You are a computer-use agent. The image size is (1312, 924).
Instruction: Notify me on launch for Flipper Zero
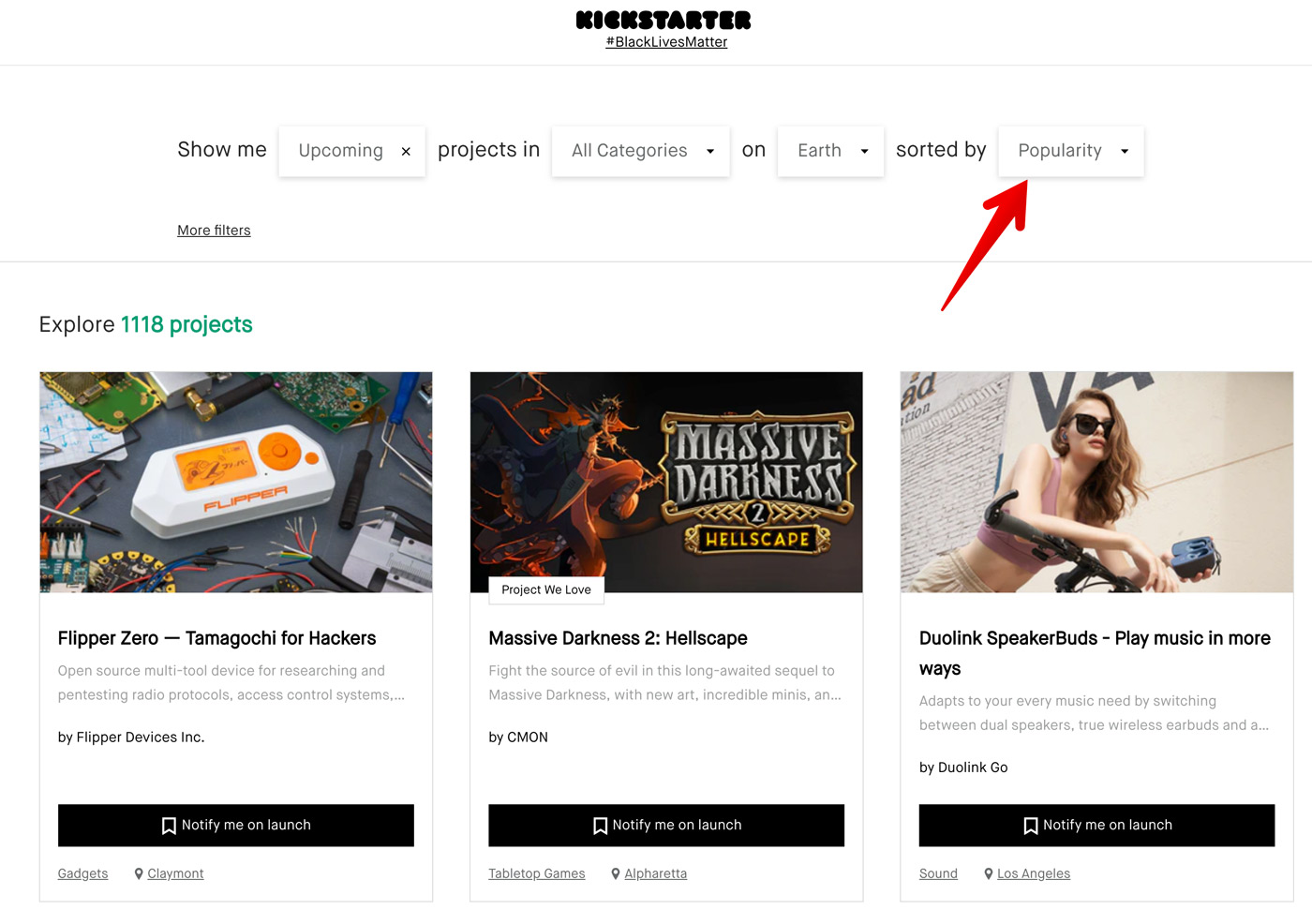coord(236,826)
